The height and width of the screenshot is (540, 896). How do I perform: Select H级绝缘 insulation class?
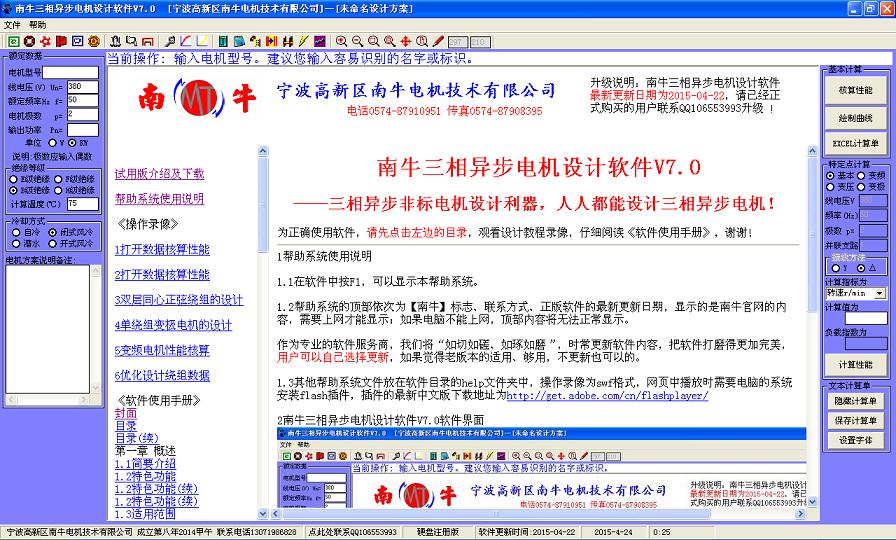click(x=58, y=190)
